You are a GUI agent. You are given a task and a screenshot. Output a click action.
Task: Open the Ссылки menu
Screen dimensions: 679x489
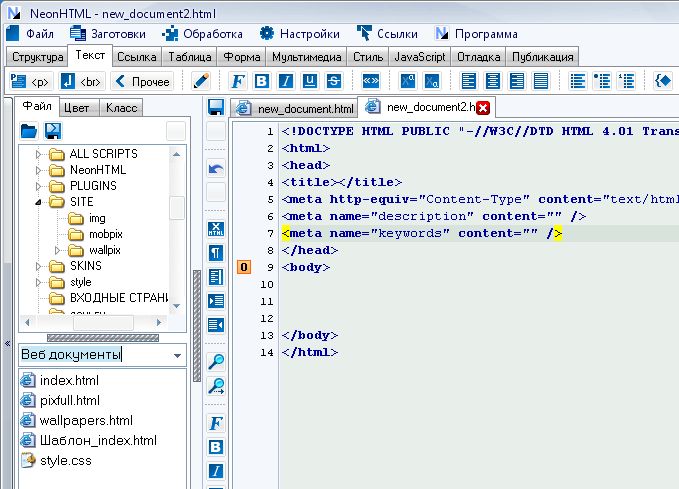[x=388, y=34]
